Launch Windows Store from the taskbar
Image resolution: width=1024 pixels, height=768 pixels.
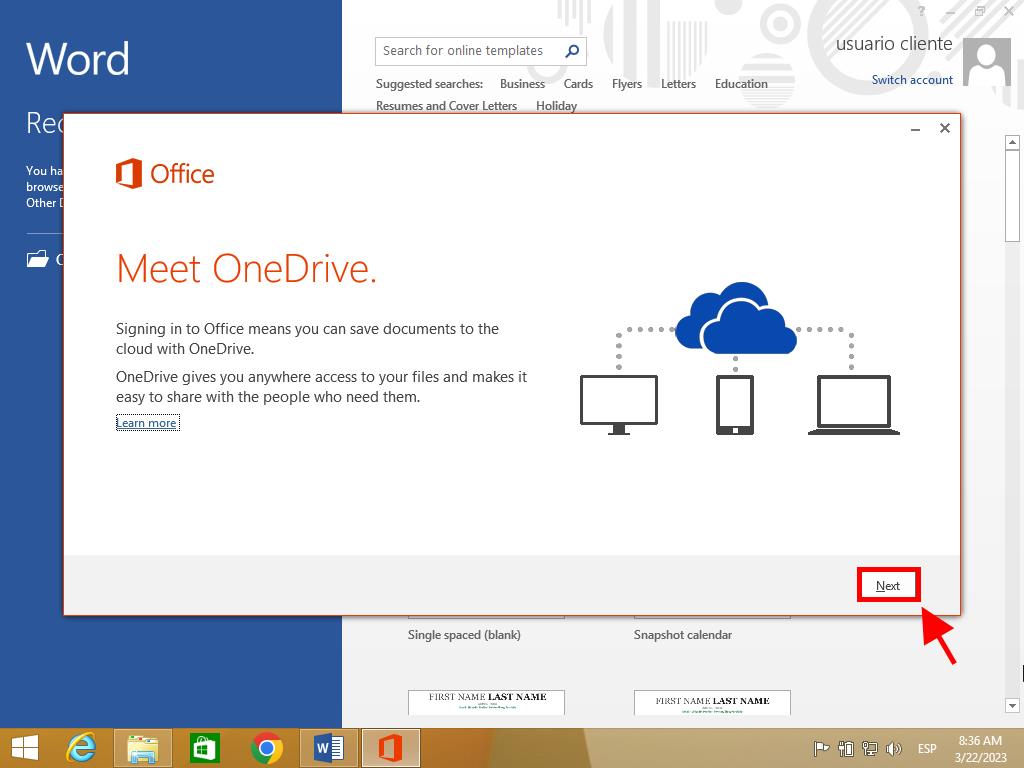coord(205,748)
